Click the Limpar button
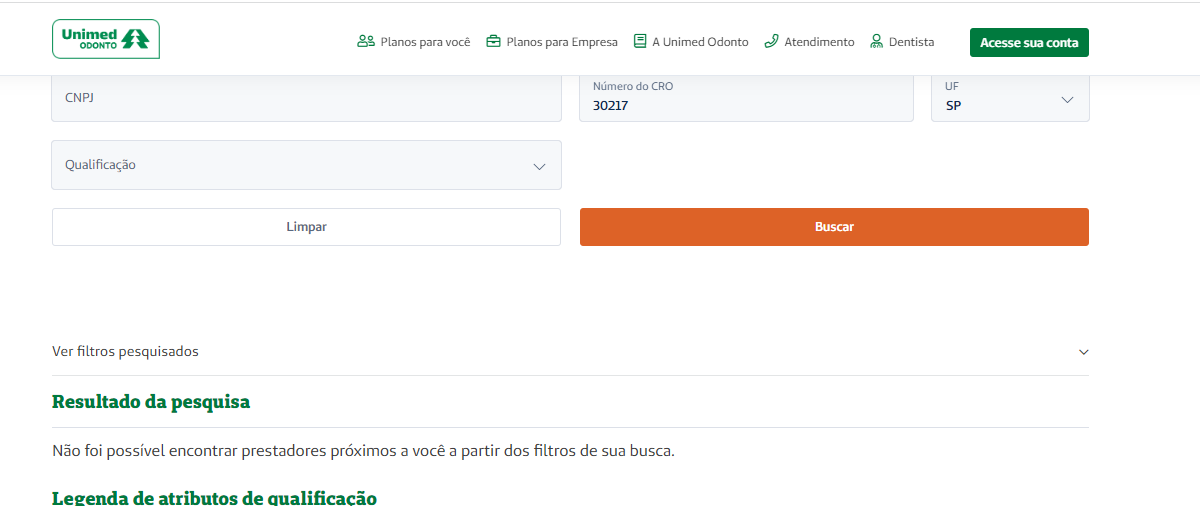The image size is (1200, 506). coord(306,227)
